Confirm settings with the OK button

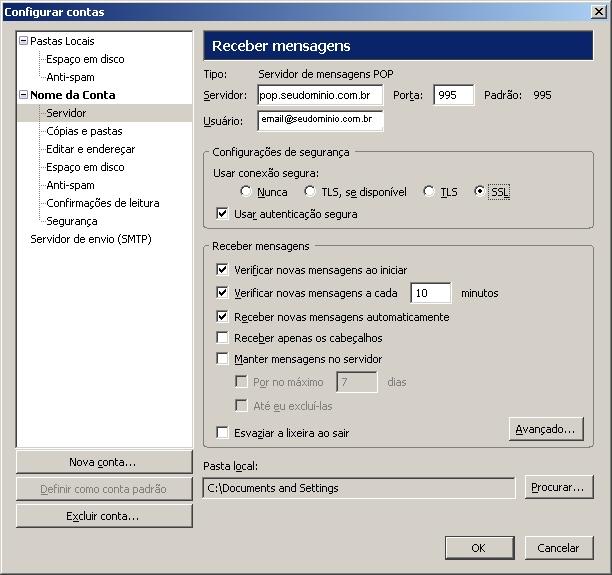479,548
